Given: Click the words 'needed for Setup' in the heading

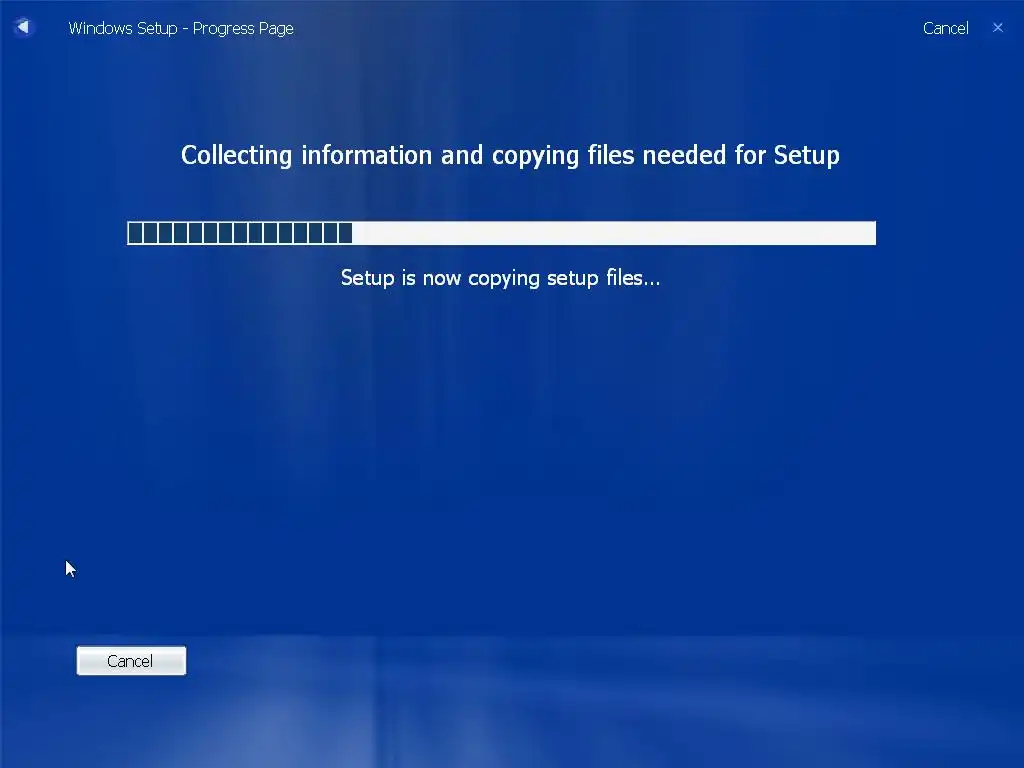Looking at the screenshot, I should (x=741, y=155).
